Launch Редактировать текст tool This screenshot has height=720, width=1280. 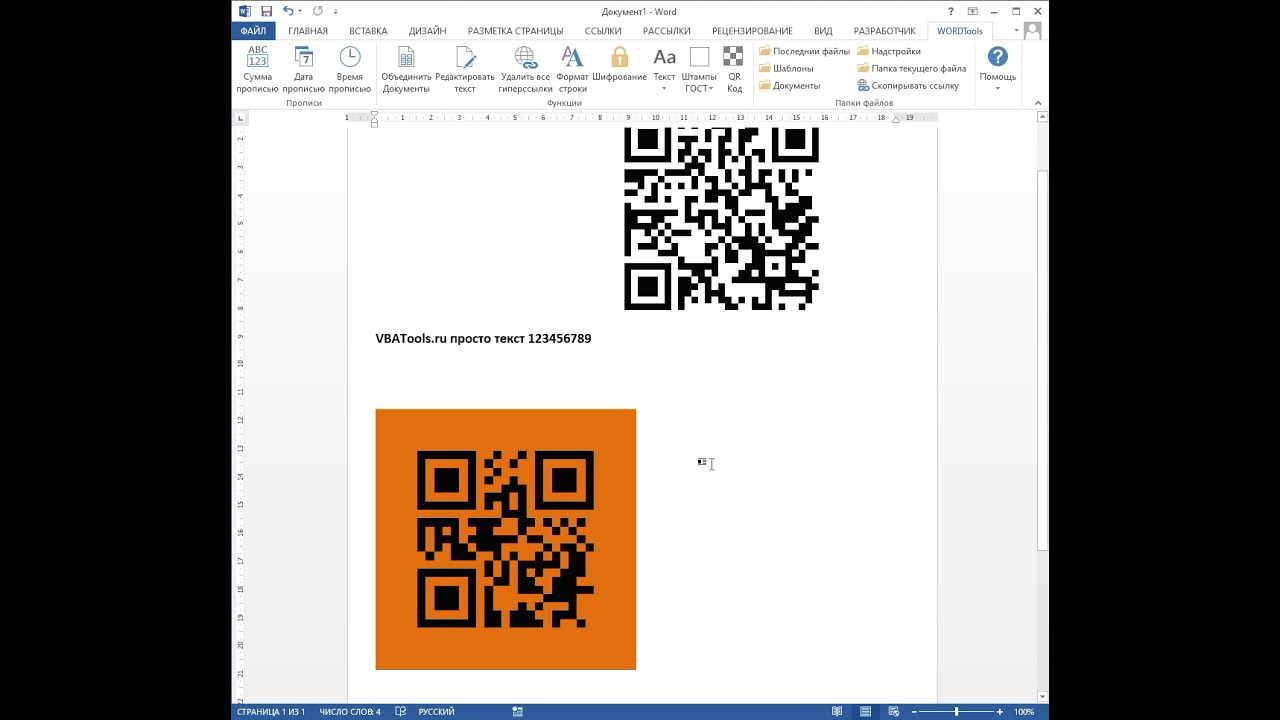pyautogui.click(x=464, y=70)
